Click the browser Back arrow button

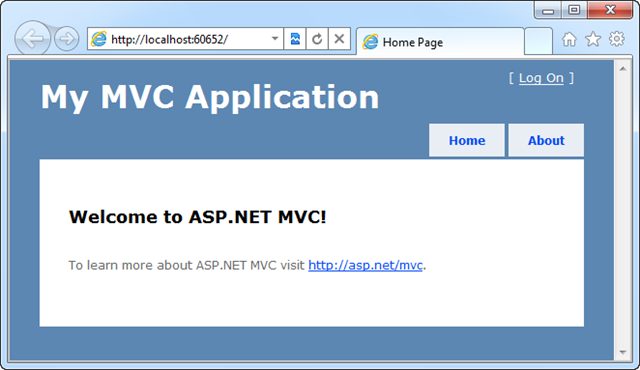[x=32, y=38]
